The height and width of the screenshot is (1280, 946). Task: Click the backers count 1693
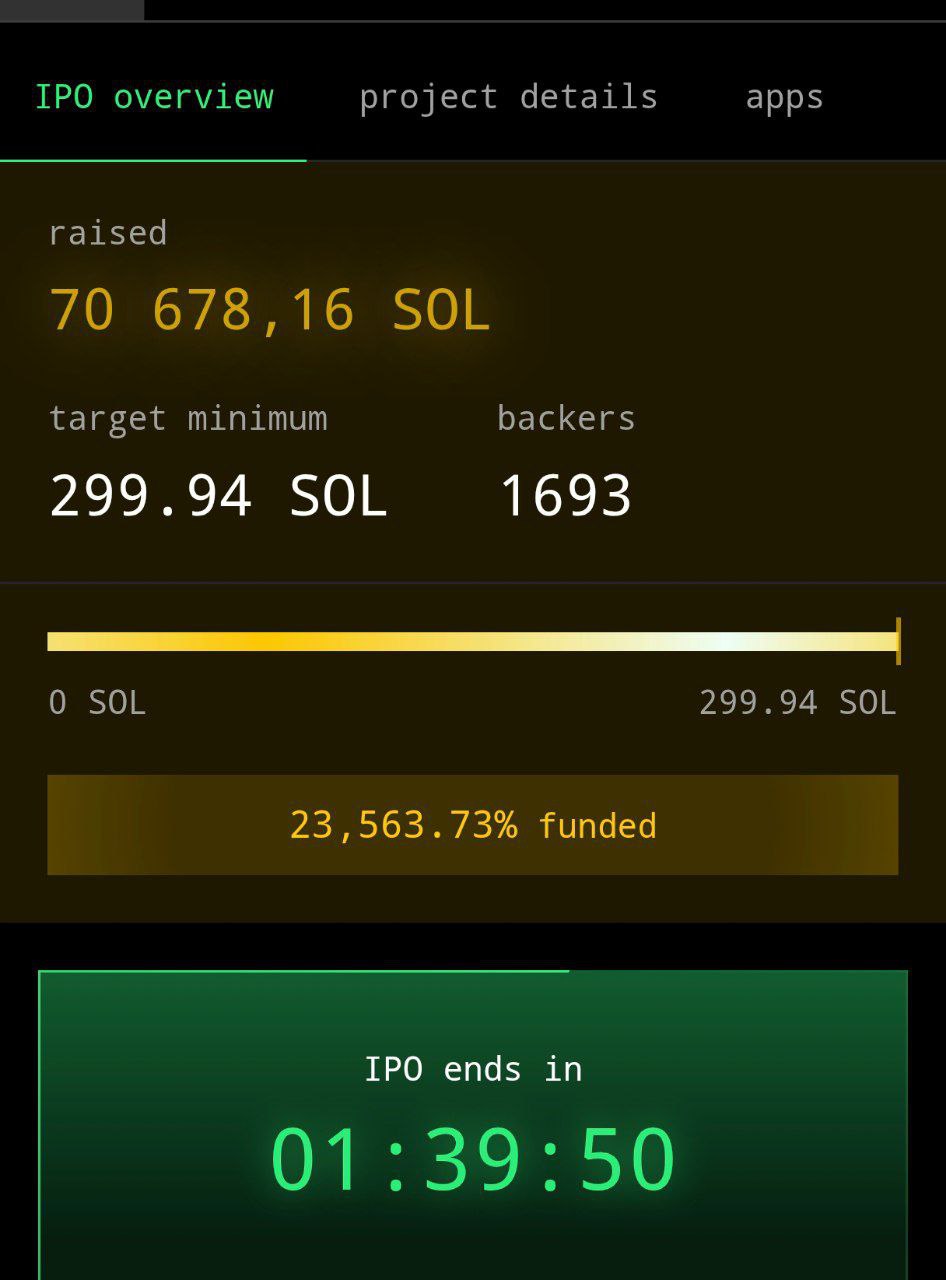pyautogui.click(x=566, y=496)
